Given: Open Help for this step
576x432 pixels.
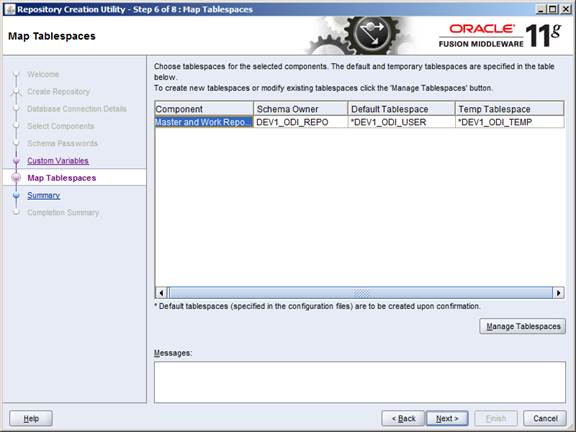Looking at the screenshot, I should coord(31,418).
